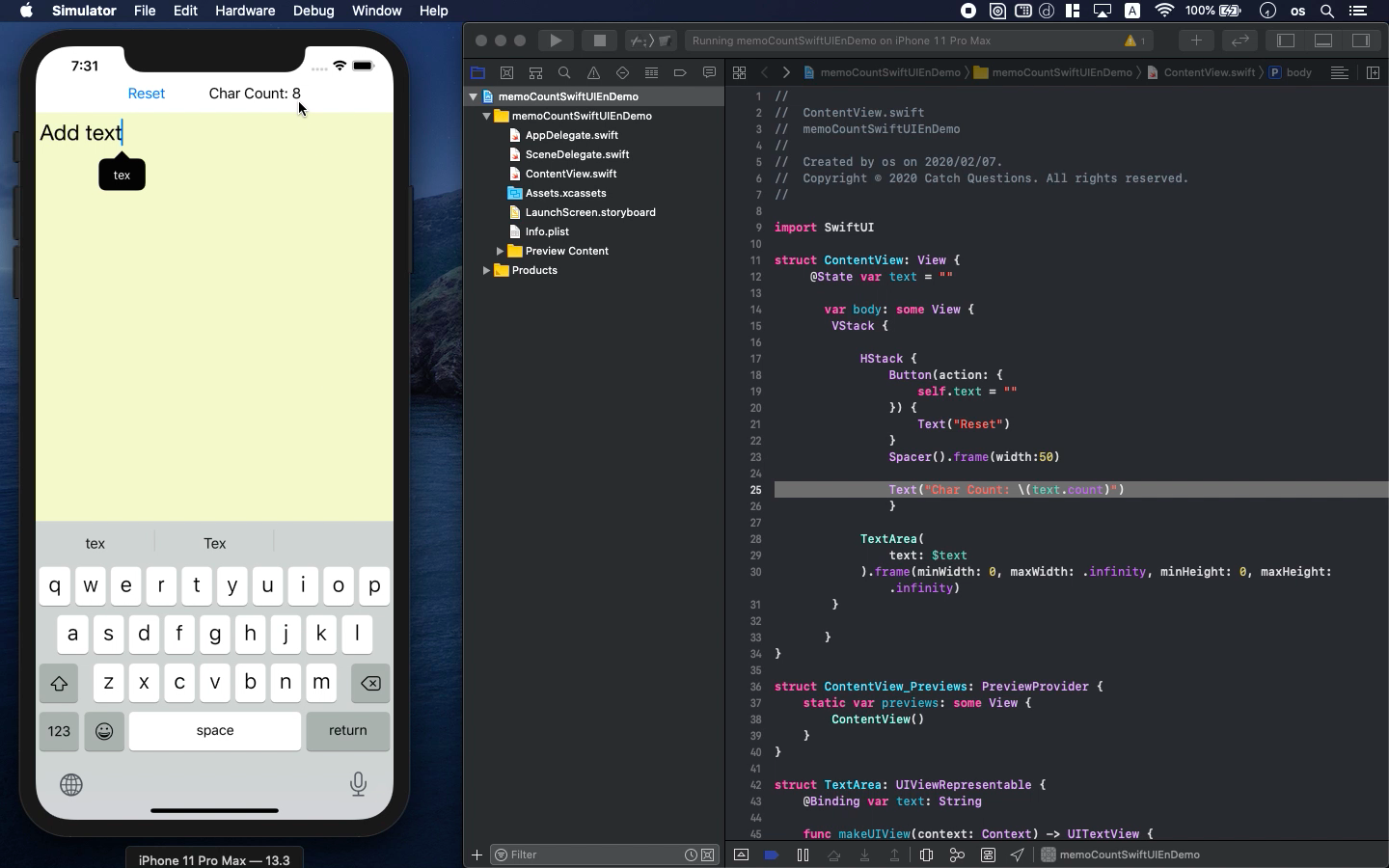Toggle breakpoints with the blue arrow icon

coord(772,855)
